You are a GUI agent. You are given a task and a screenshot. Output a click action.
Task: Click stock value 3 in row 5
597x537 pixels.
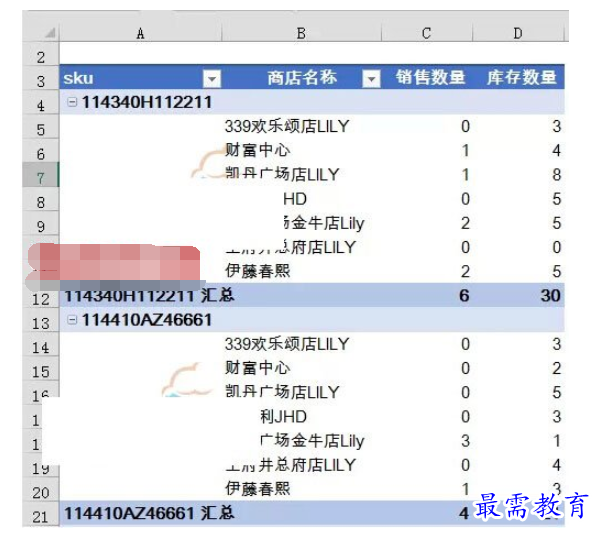557,126
